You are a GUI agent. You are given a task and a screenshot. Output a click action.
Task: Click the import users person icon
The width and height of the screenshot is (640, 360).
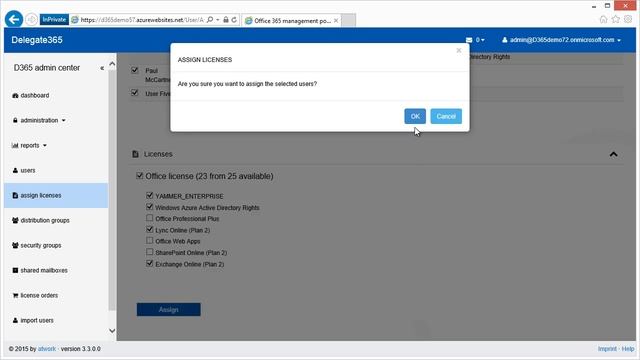15,320
